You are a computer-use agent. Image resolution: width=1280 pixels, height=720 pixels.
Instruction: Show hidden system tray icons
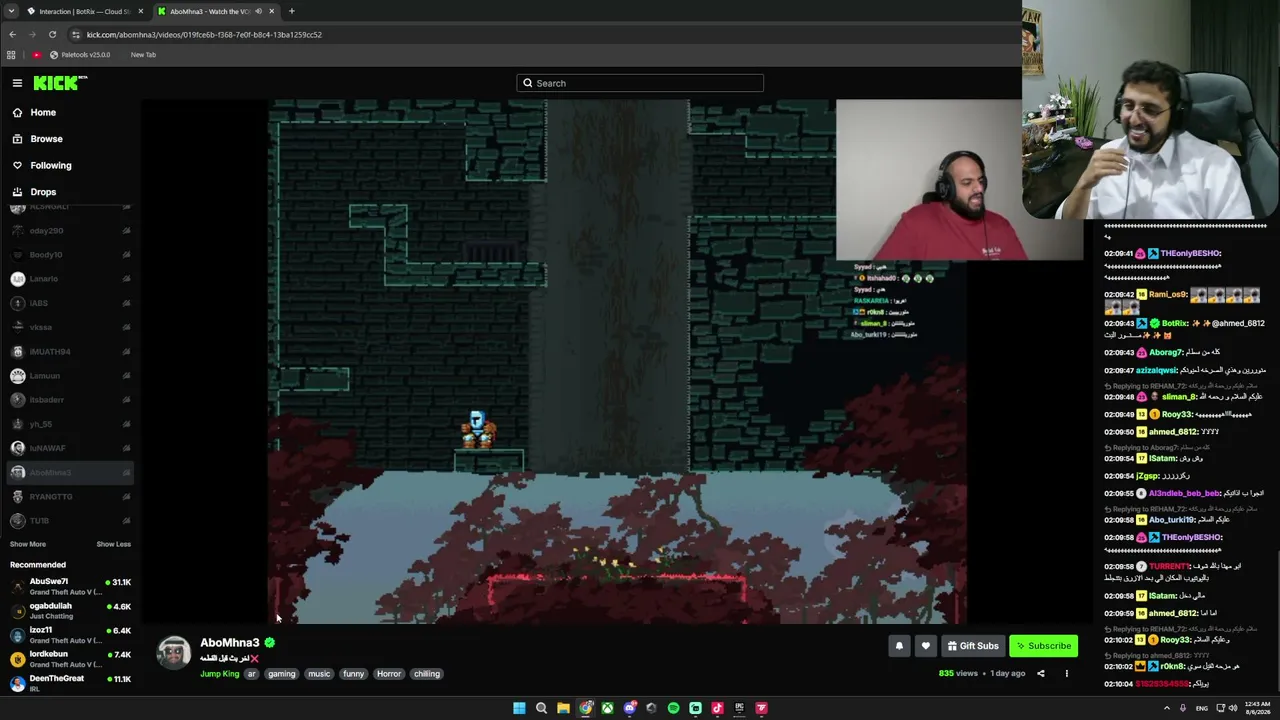pos(1167,708)
